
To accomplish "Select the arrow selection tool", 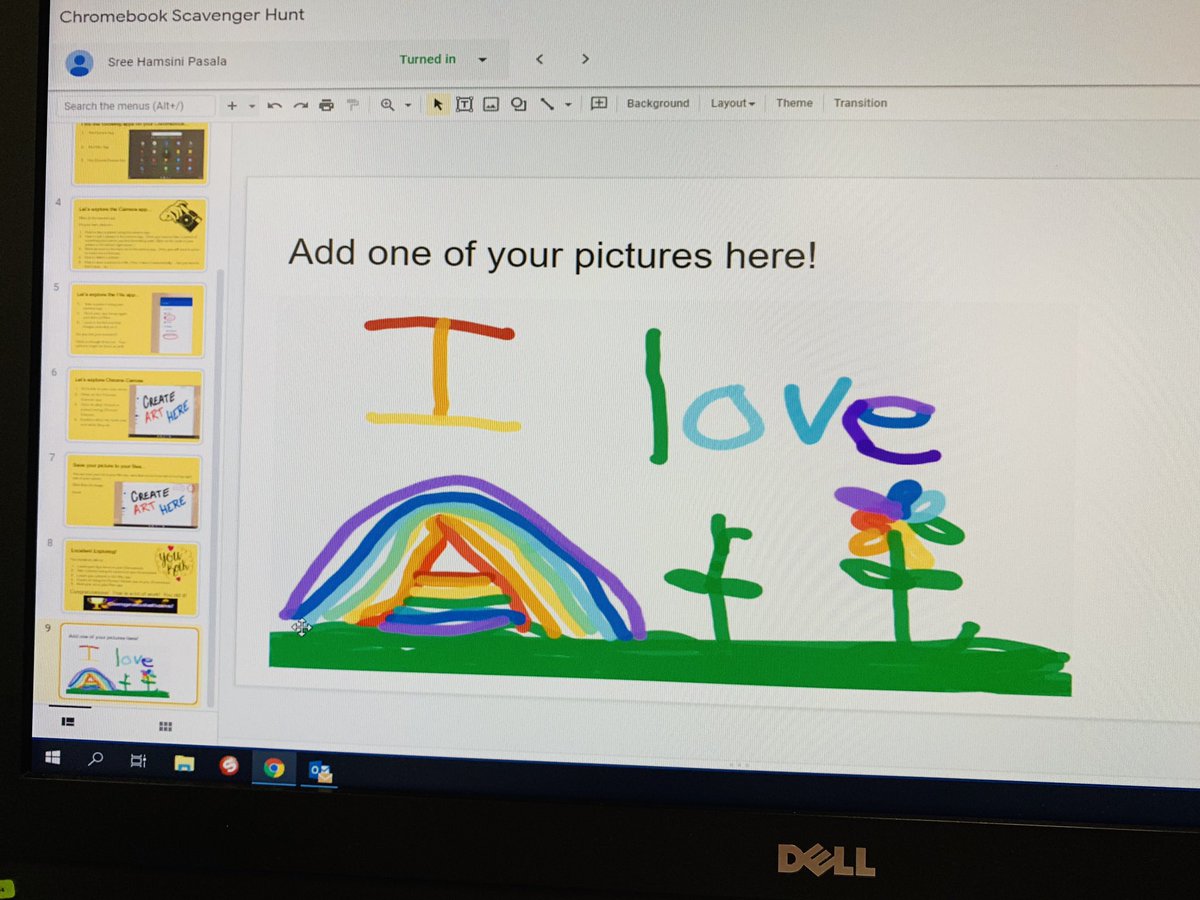I will click(x=438, y=103).
